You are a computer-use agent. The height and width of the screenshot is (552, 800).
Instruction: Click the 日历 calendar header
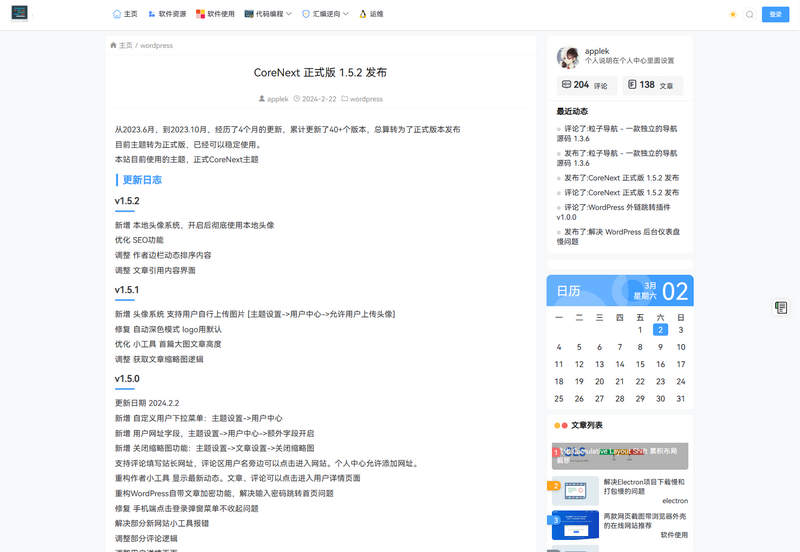tap(620, 291)
